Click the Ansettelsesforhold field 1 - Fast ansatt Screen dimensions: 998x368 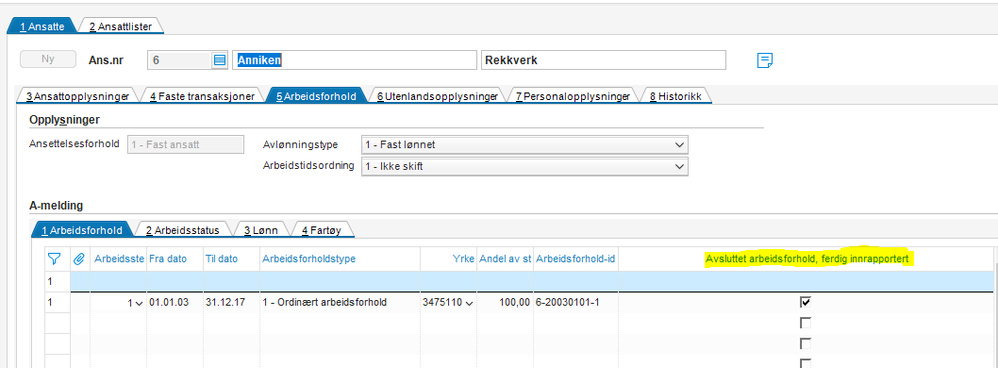click(x=186, y=145)
